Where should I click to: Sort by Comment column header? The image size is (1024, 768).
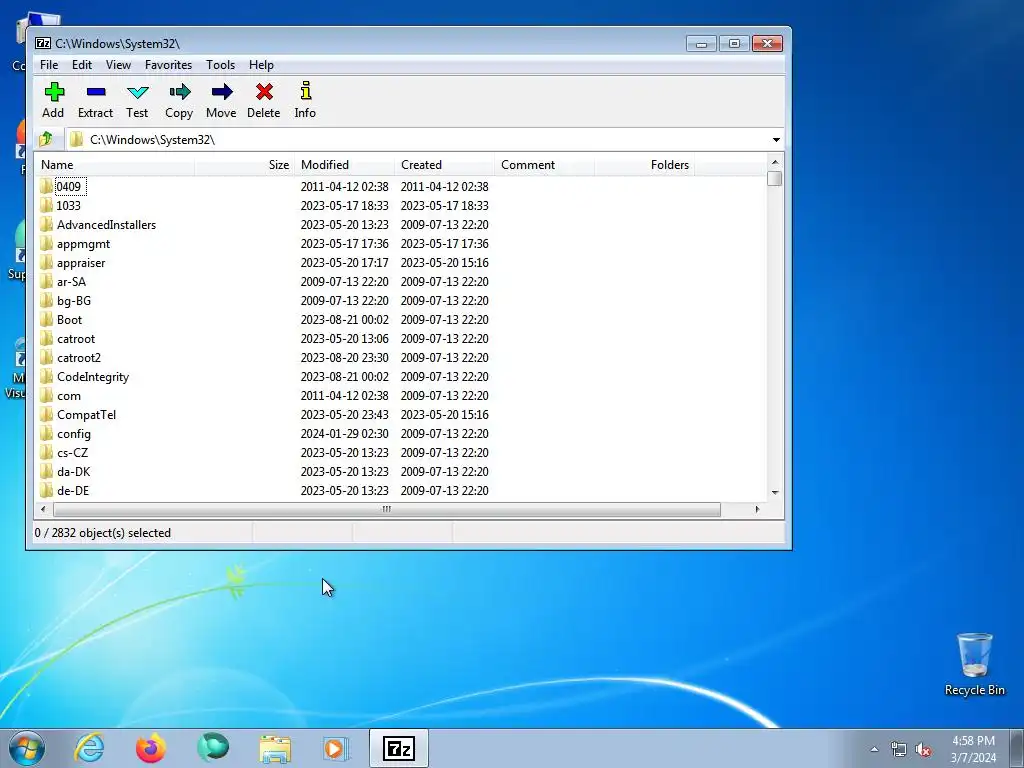[544, 165]
